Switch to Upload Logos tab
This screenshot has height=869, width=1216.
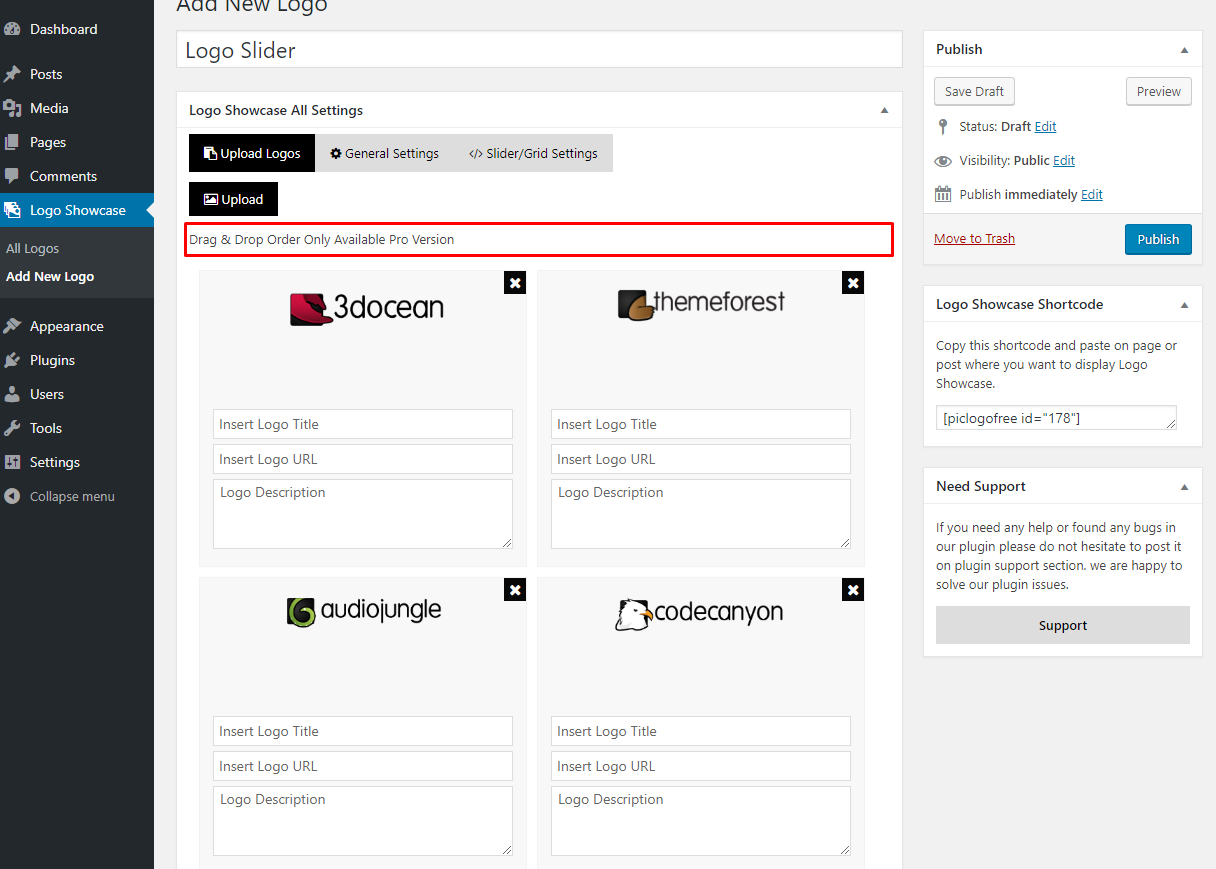[252, 153]
